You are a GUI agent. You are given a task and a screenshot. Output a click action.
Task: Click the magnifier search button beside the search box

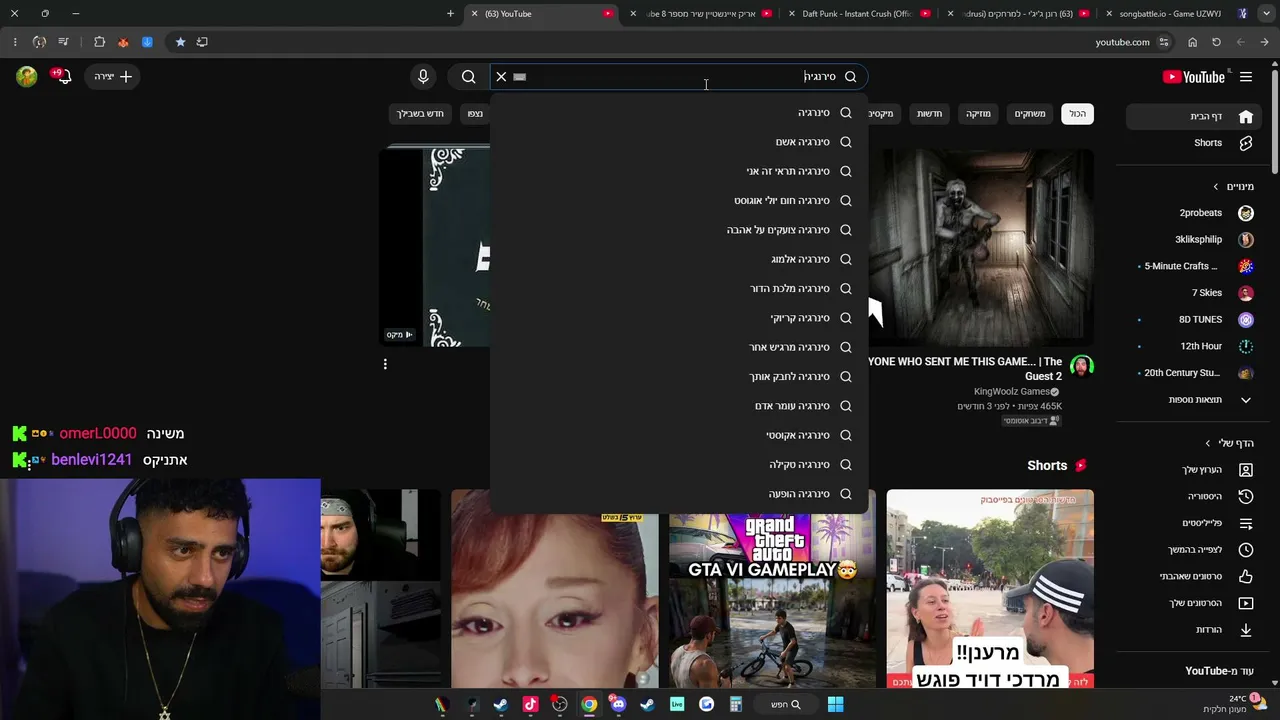click(x=468, y=77)
